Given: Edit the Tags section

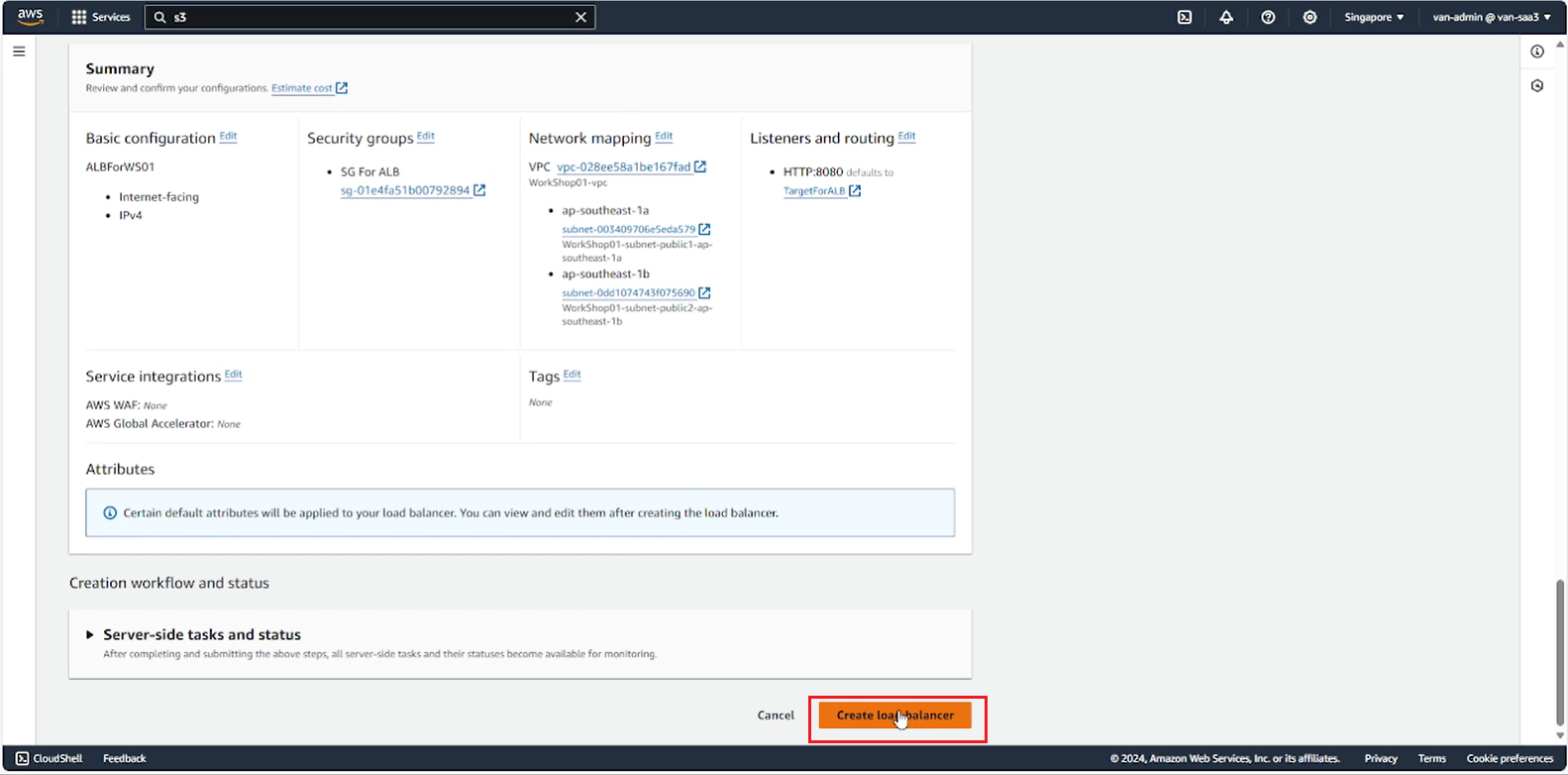Looking at the screenshot, I should [x=572, y=375].
